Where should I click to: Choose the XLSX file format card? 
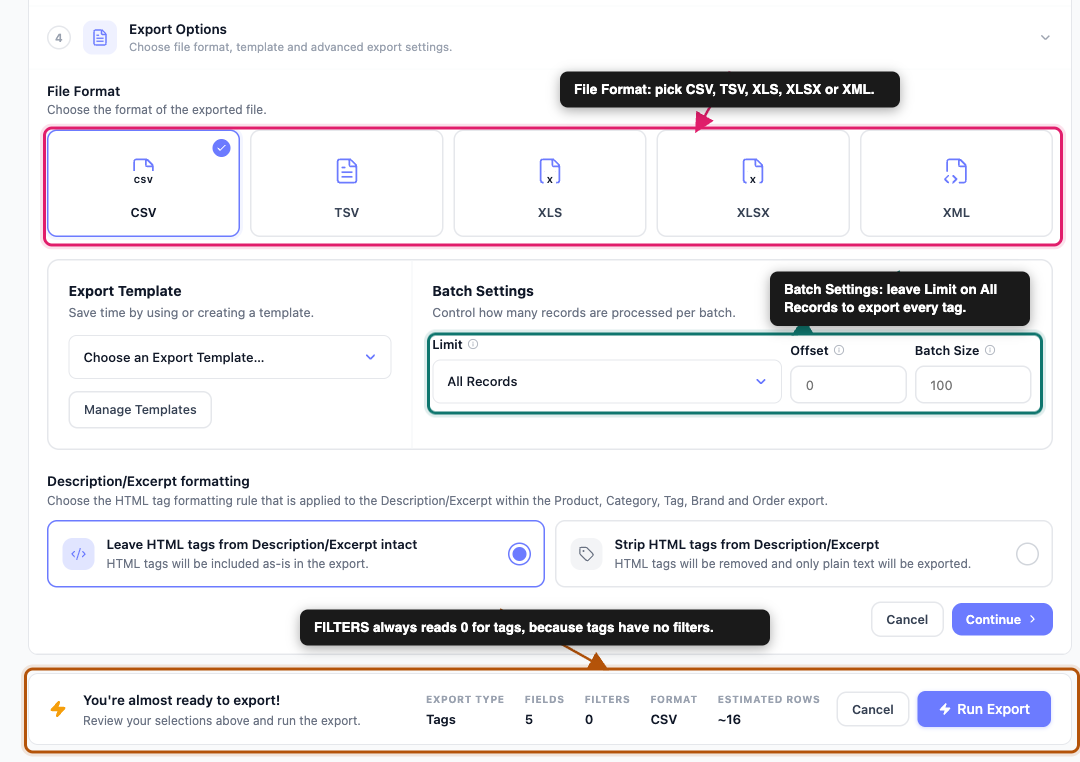click(x=753, y=183)
